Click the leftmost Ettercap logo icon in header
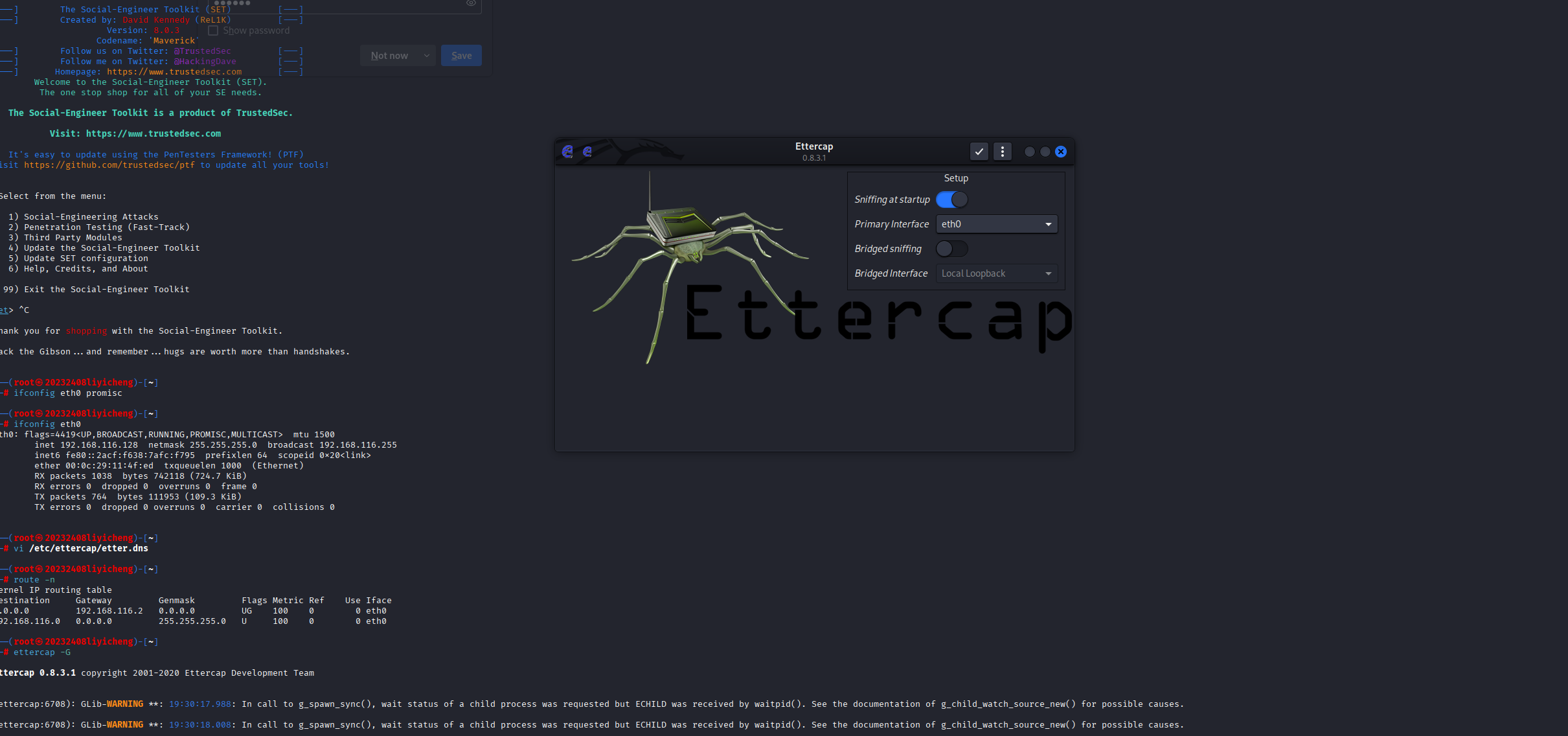The image size is (1568, 736). tap(567, 152)
